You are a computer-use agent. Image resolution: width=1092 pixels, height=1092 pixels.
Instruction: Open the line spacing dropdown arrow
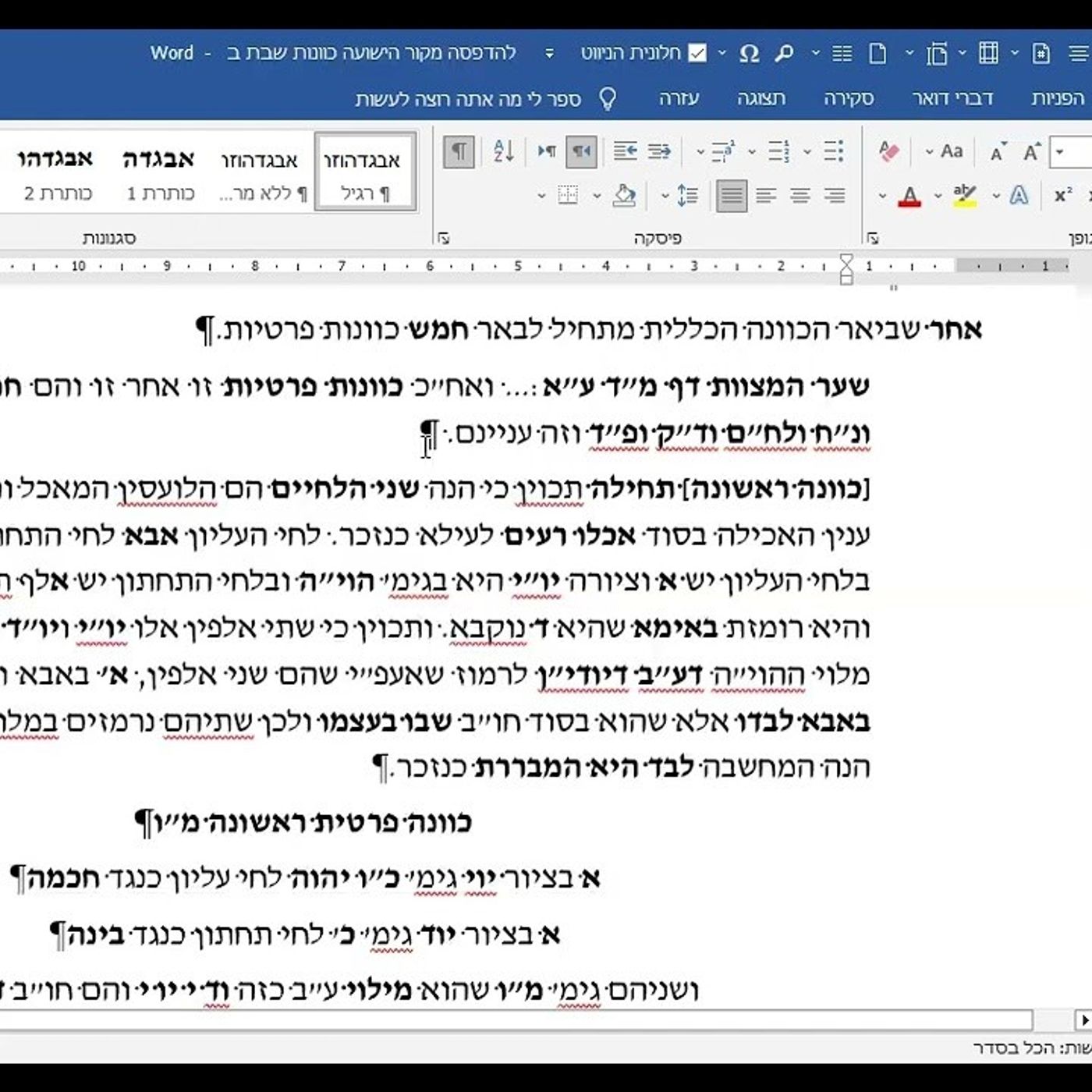pyautogui.click(x=665, y=196)
